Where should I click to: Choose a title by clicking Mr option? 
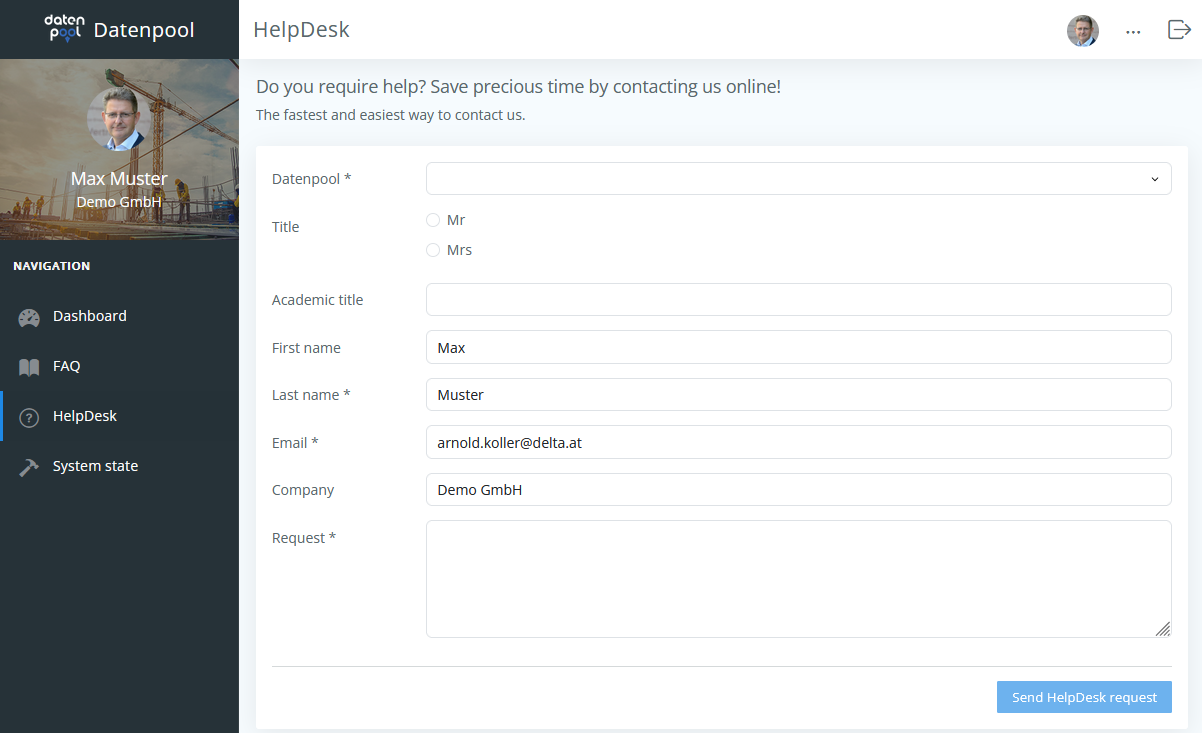(x=433, y=219)
